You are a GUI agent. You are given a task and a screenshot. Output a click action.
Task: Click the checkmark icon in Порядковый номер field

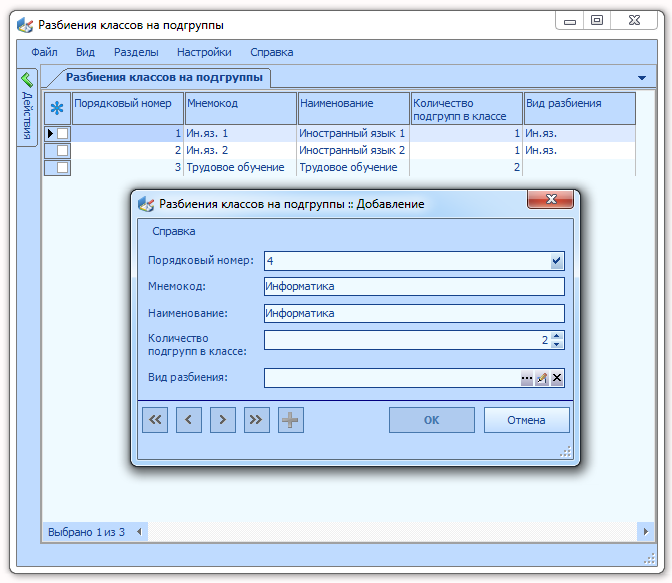557,261
